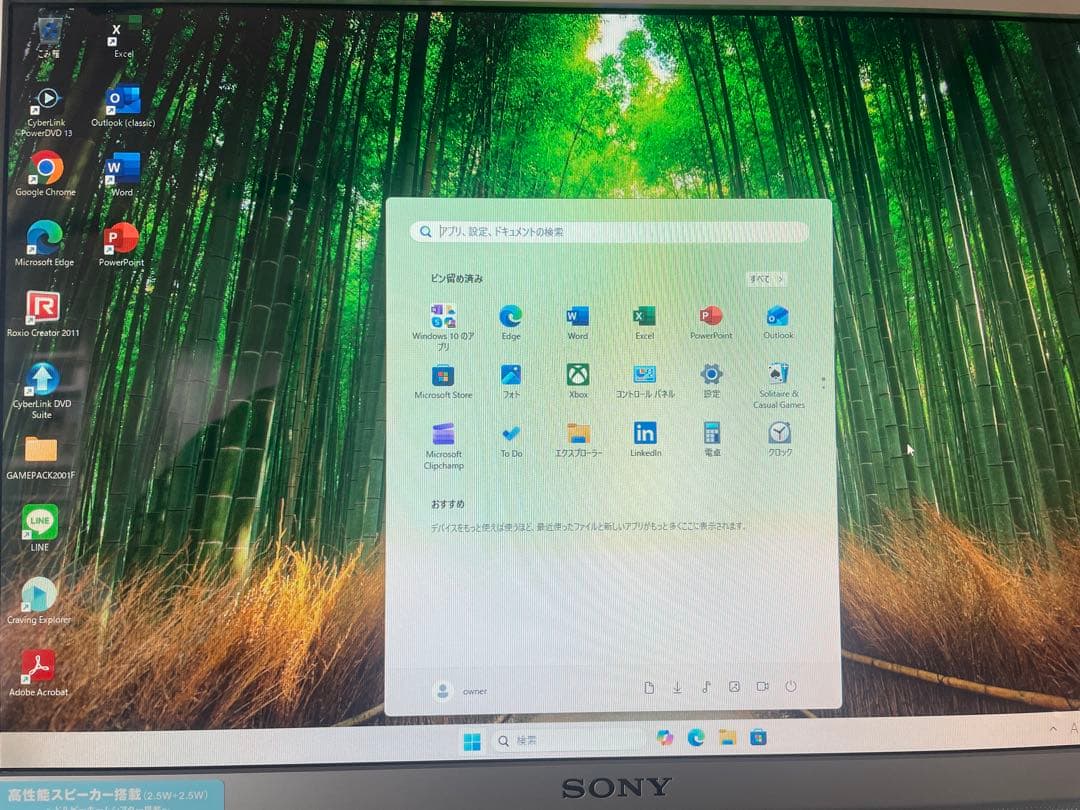Open PowerPoint from the Start menu
Screen dimensions: 1080x810
click(711, 318)
